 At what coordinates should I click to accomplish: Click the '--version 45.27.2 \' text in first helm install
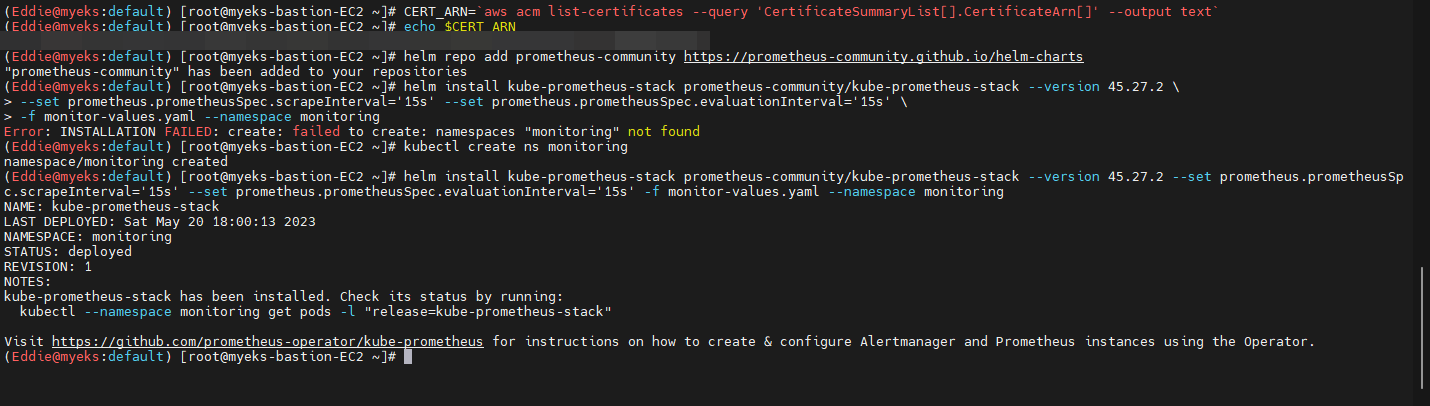point(1104,87)
